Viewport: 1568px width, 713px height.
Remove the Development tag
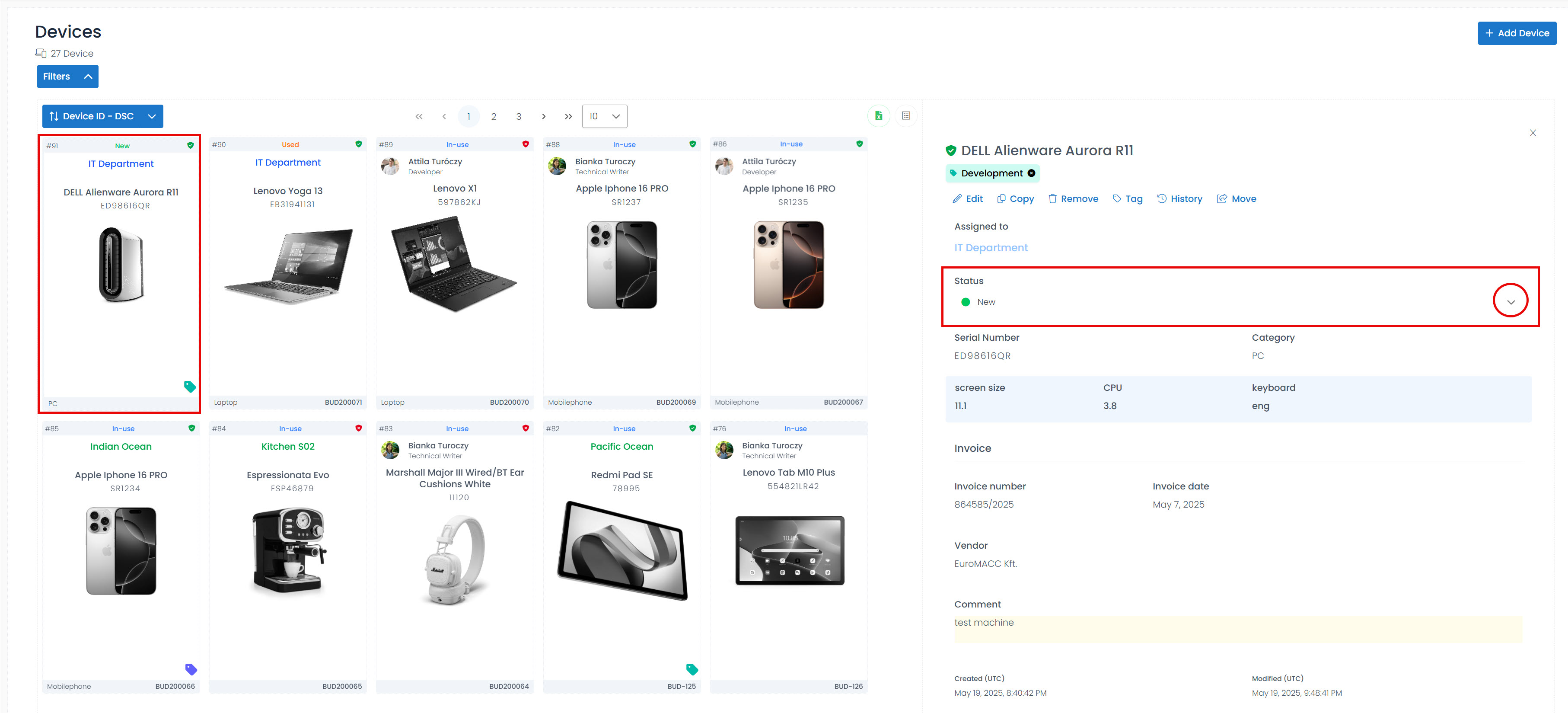(1031, 173)
